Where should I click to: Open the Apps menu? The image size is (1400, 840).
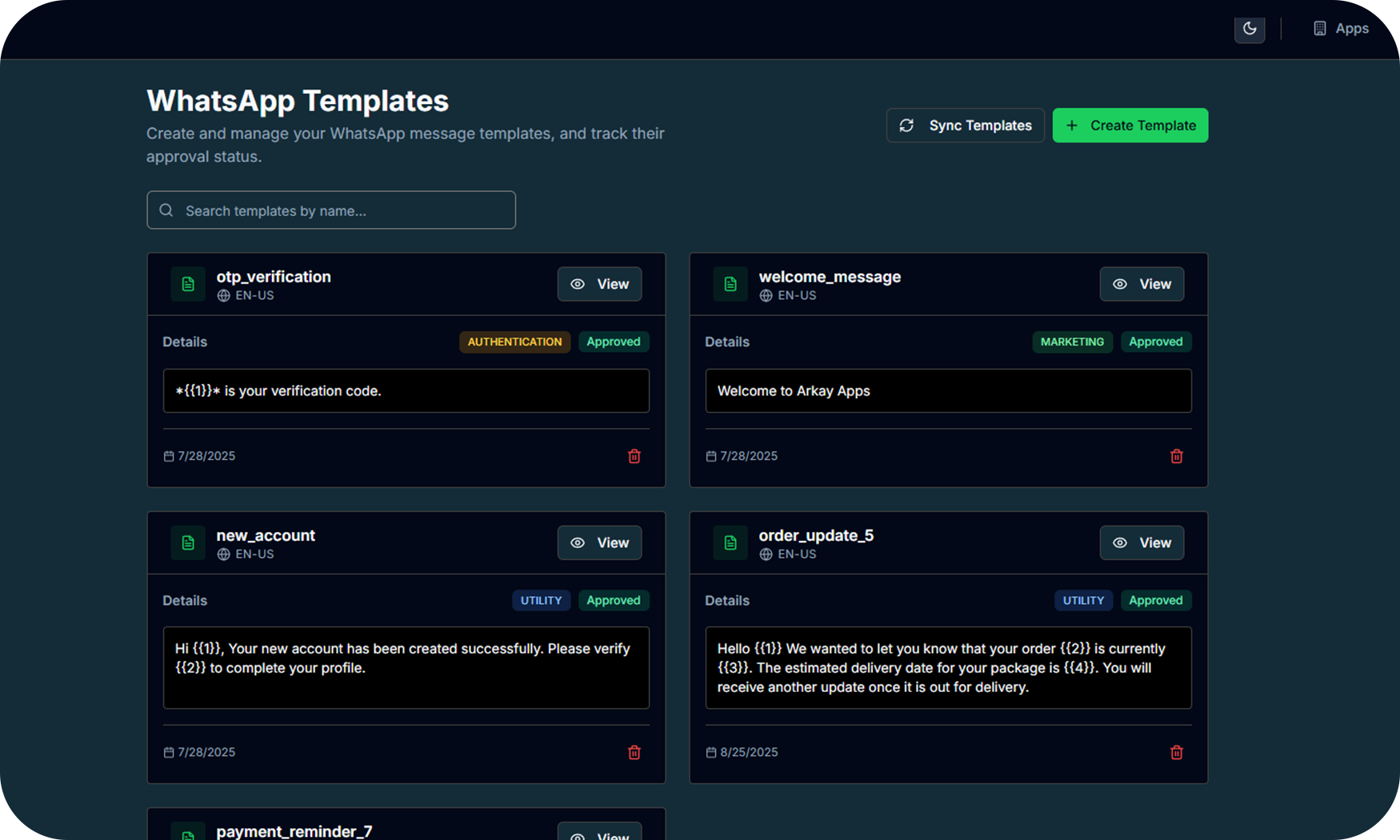1341,29
